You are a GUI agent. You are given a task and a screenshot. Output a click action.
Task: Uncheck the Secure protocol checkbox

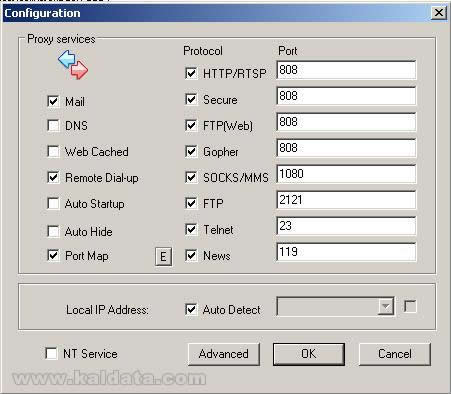point(191,99)
